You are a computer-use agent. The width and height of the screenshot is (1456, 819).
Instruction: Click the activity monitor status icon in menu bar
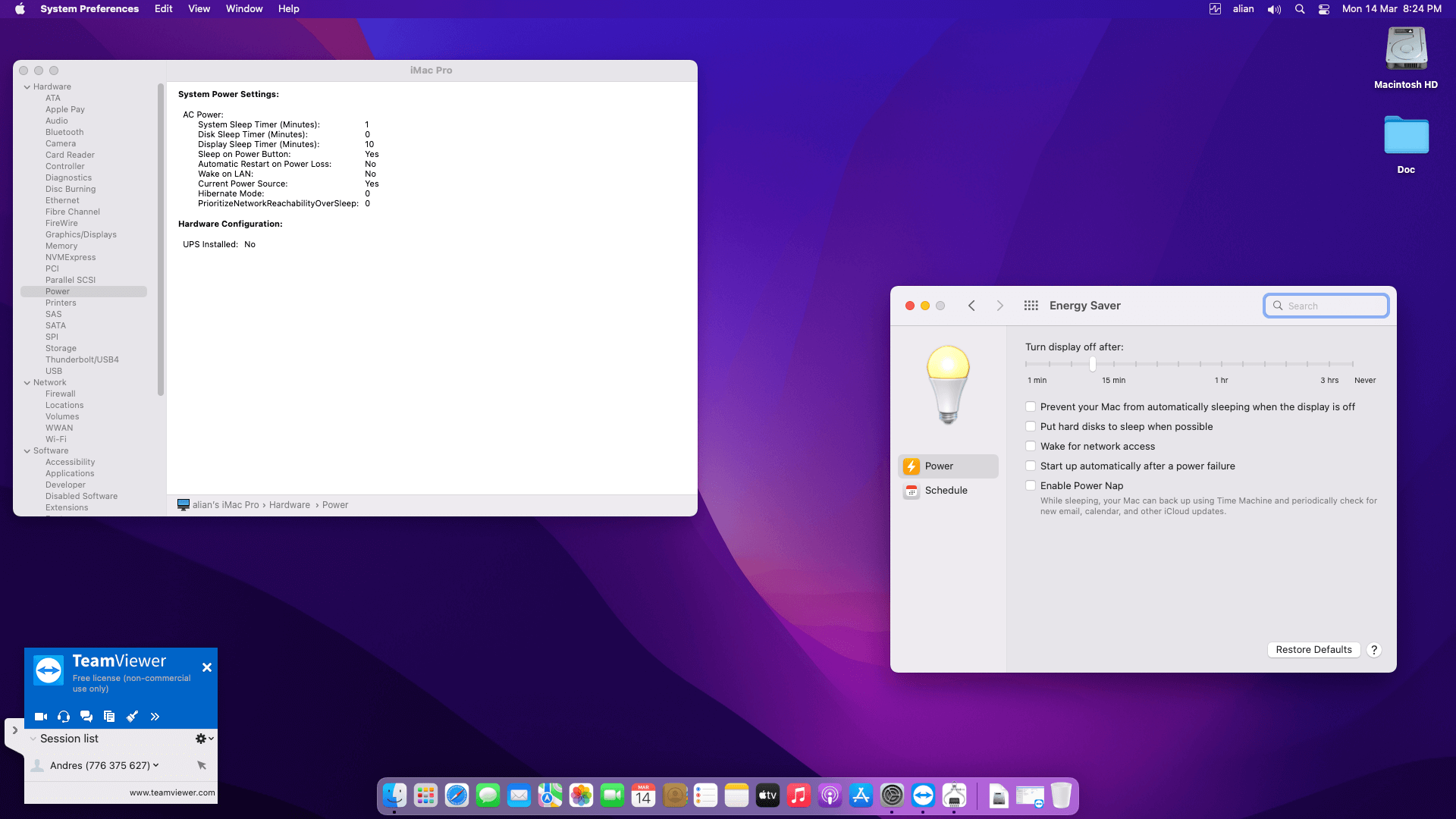point(1215,9)
